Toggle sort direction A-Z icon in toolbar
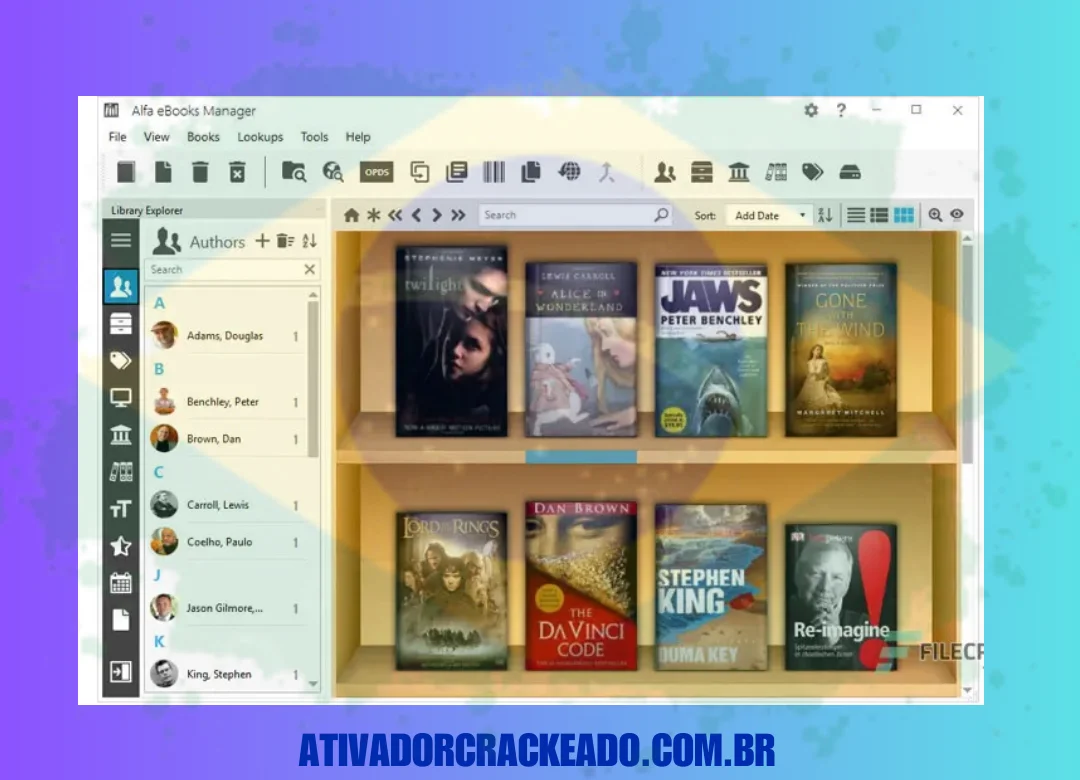The width and height of the screenshot is (1080, 780). tap(825, 215)
